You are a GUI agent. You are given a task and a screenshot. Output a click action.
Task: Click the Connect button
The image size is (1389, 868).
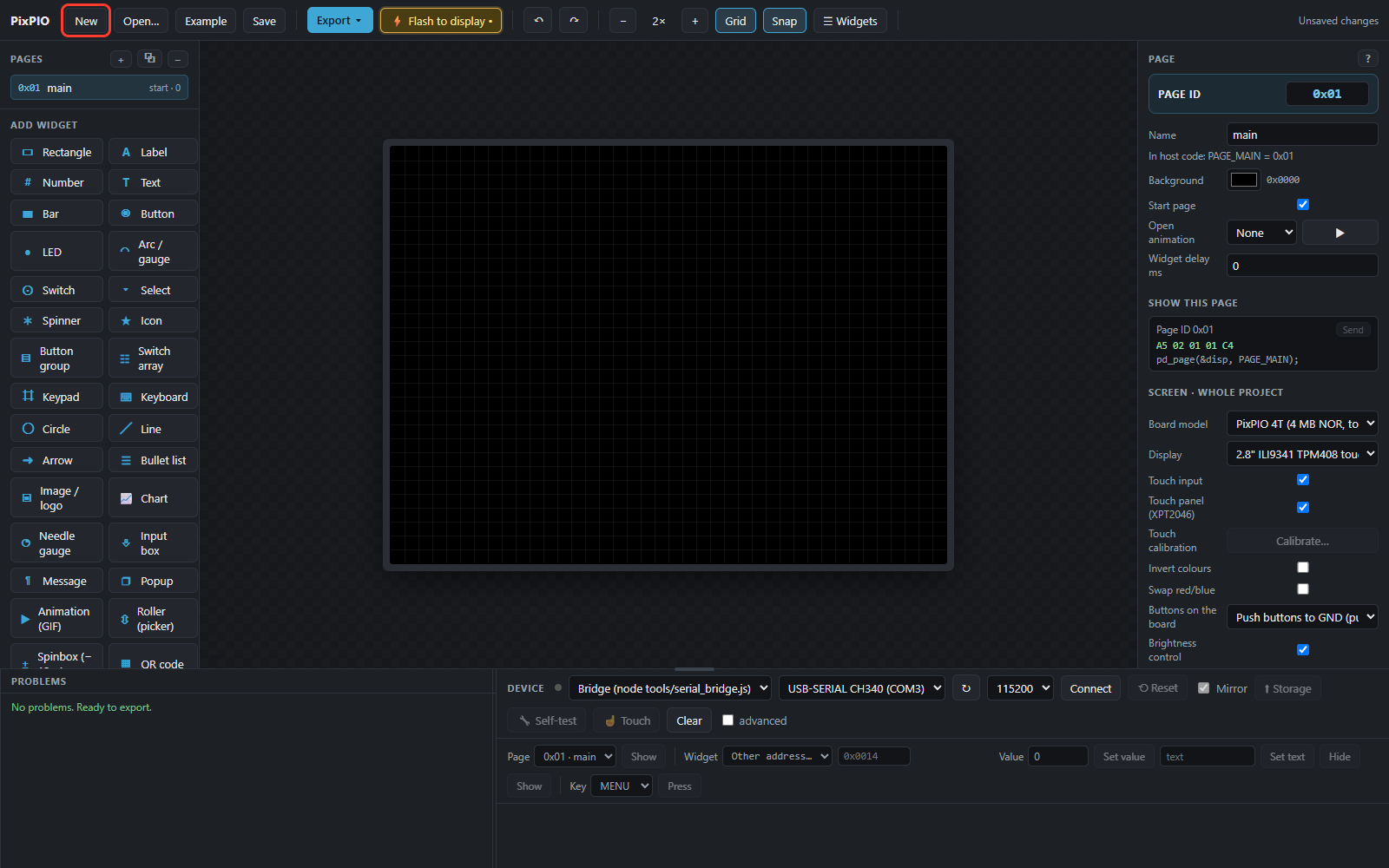(1090, 688)
